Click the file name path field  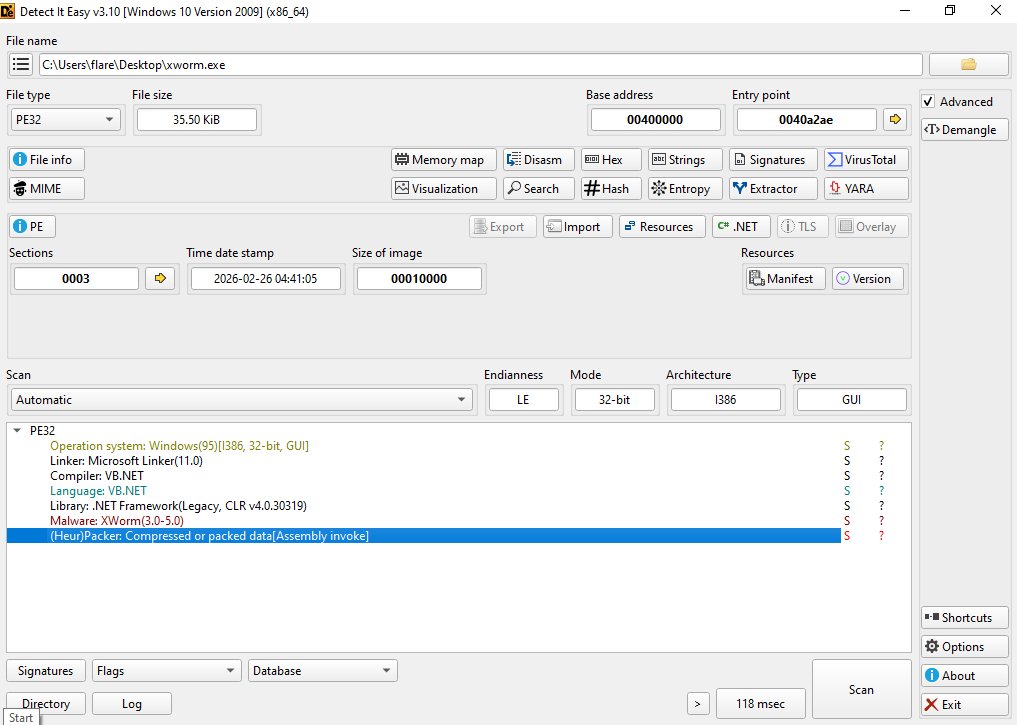point(480,65)
